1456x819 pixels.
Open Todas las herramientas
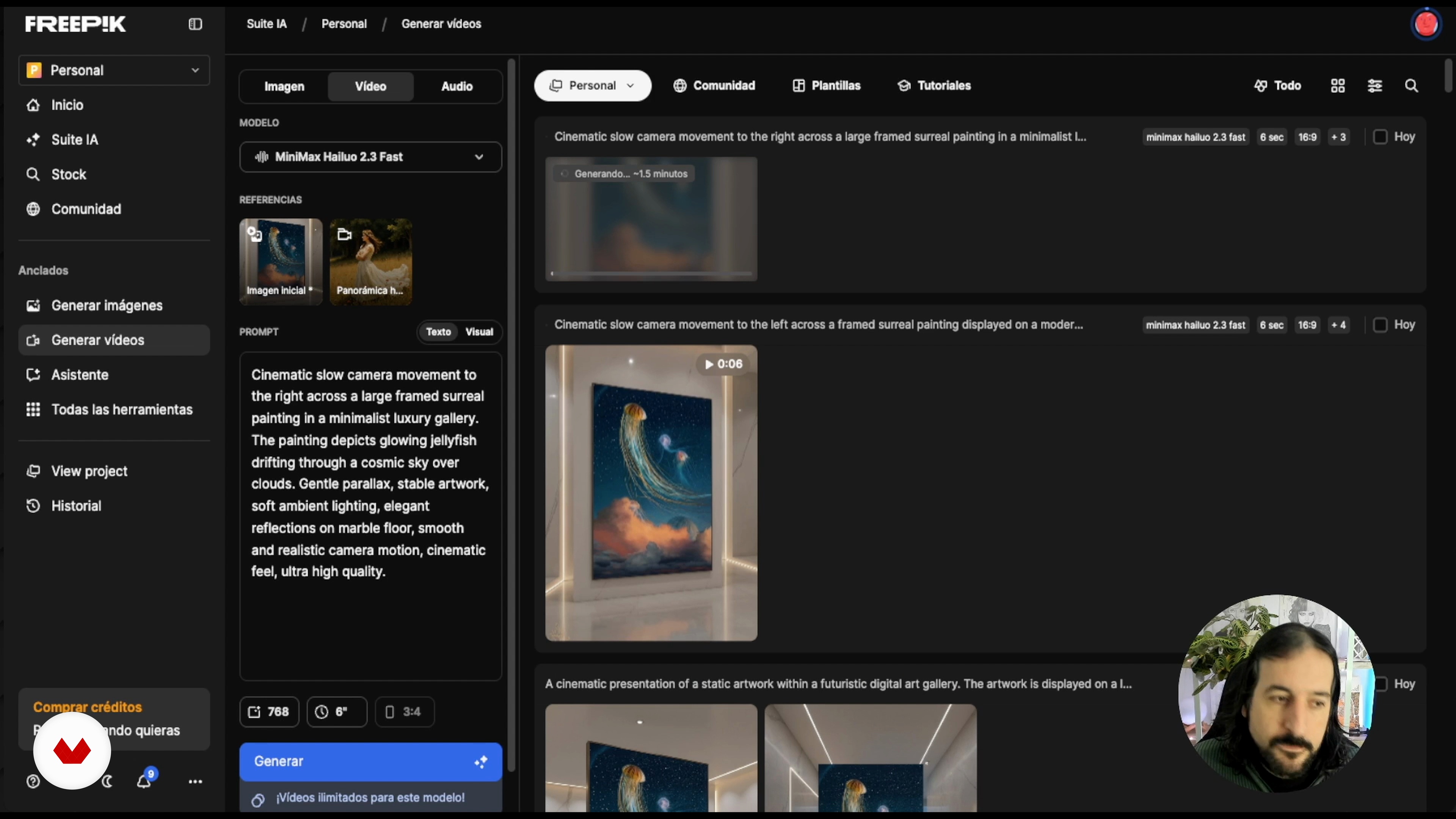click(x=114, y=409)
